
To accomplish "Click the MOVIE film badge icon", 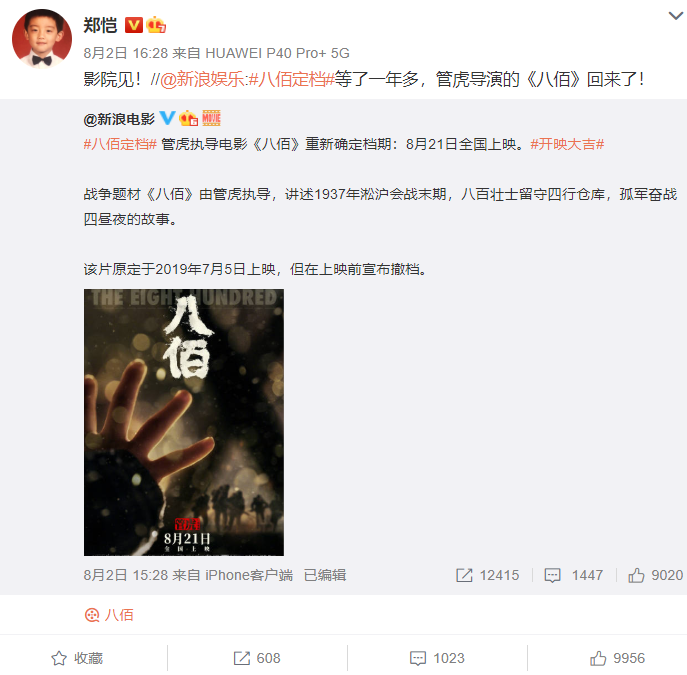I will (x=211, y=118).
